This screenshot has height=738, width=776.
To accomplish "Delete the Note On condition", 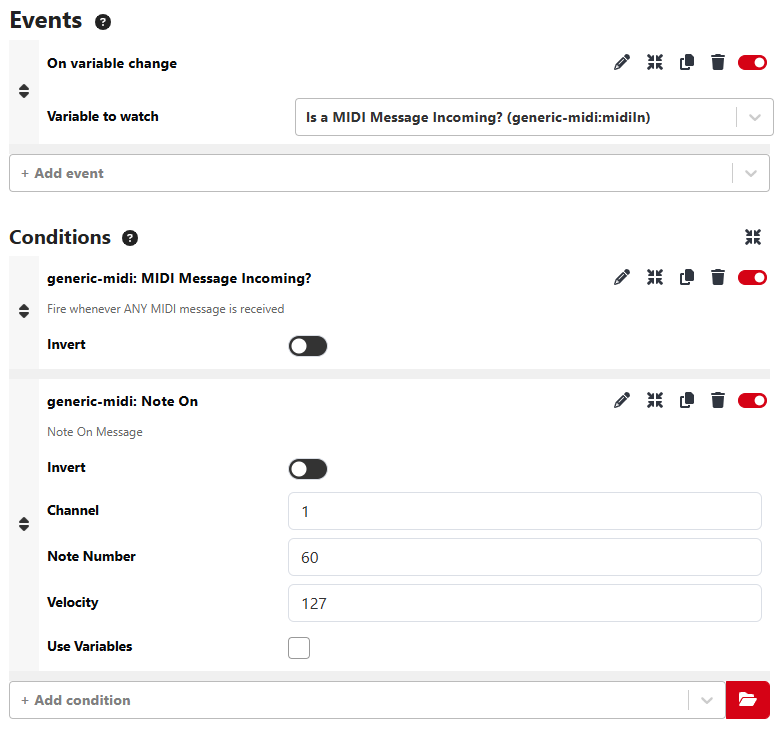I will point(718,400).
